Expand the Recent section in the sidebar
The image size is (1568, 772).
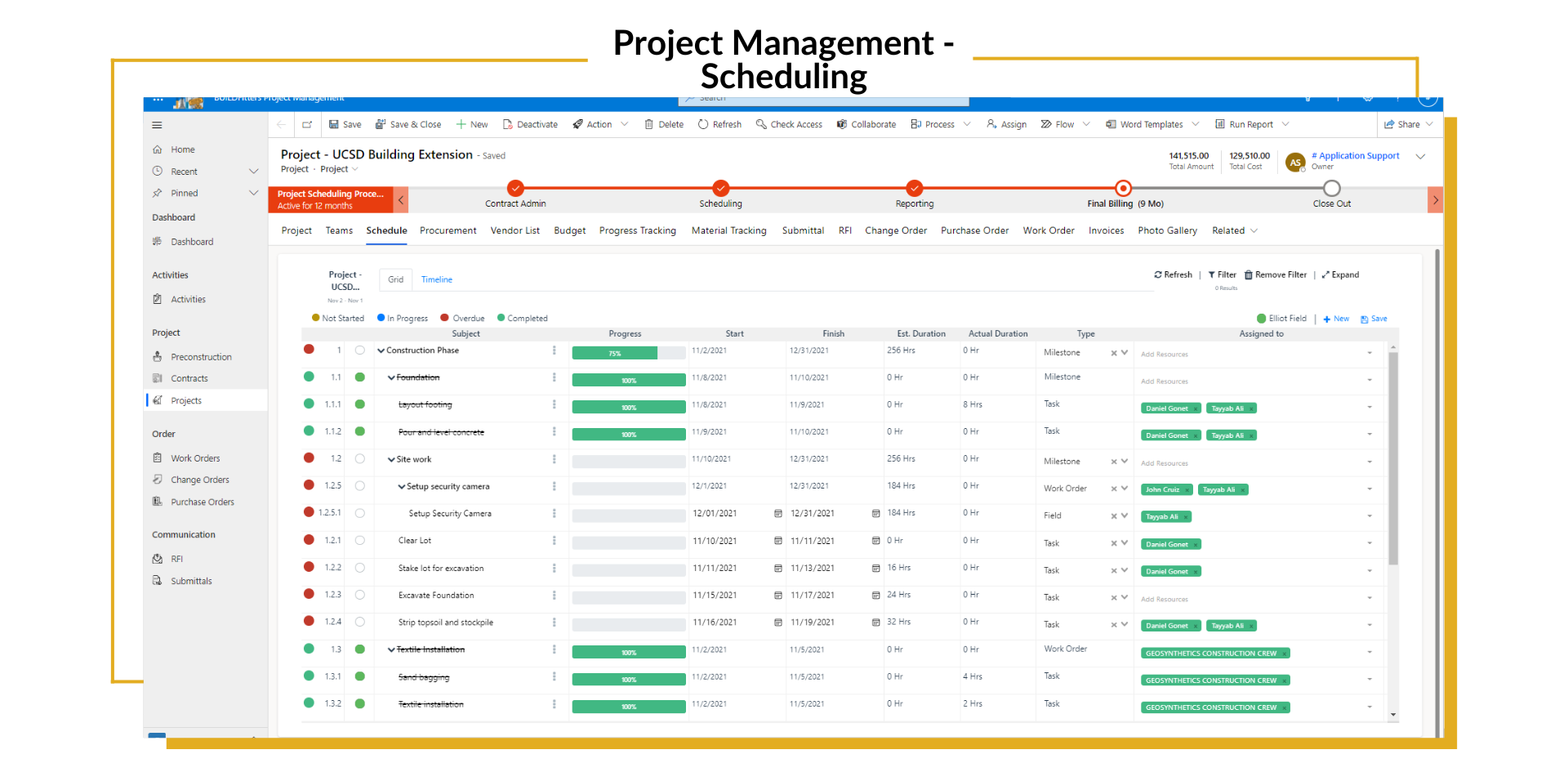click(x=254, y=171)
